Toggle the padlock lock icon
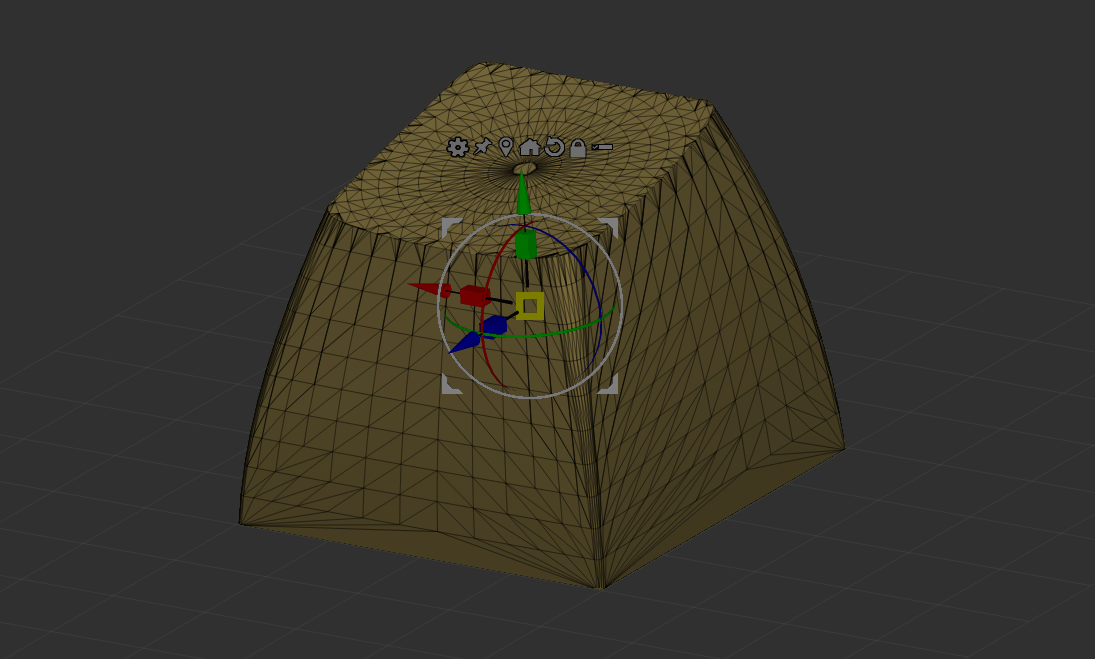The height and width of the screenshot is (659, 1095). point(578,148)
